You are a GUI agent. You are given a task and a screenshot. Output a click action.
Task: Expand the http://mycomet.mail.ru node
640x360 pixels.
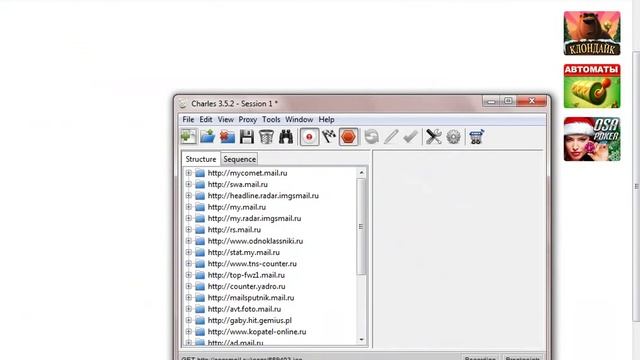point(189,173)
